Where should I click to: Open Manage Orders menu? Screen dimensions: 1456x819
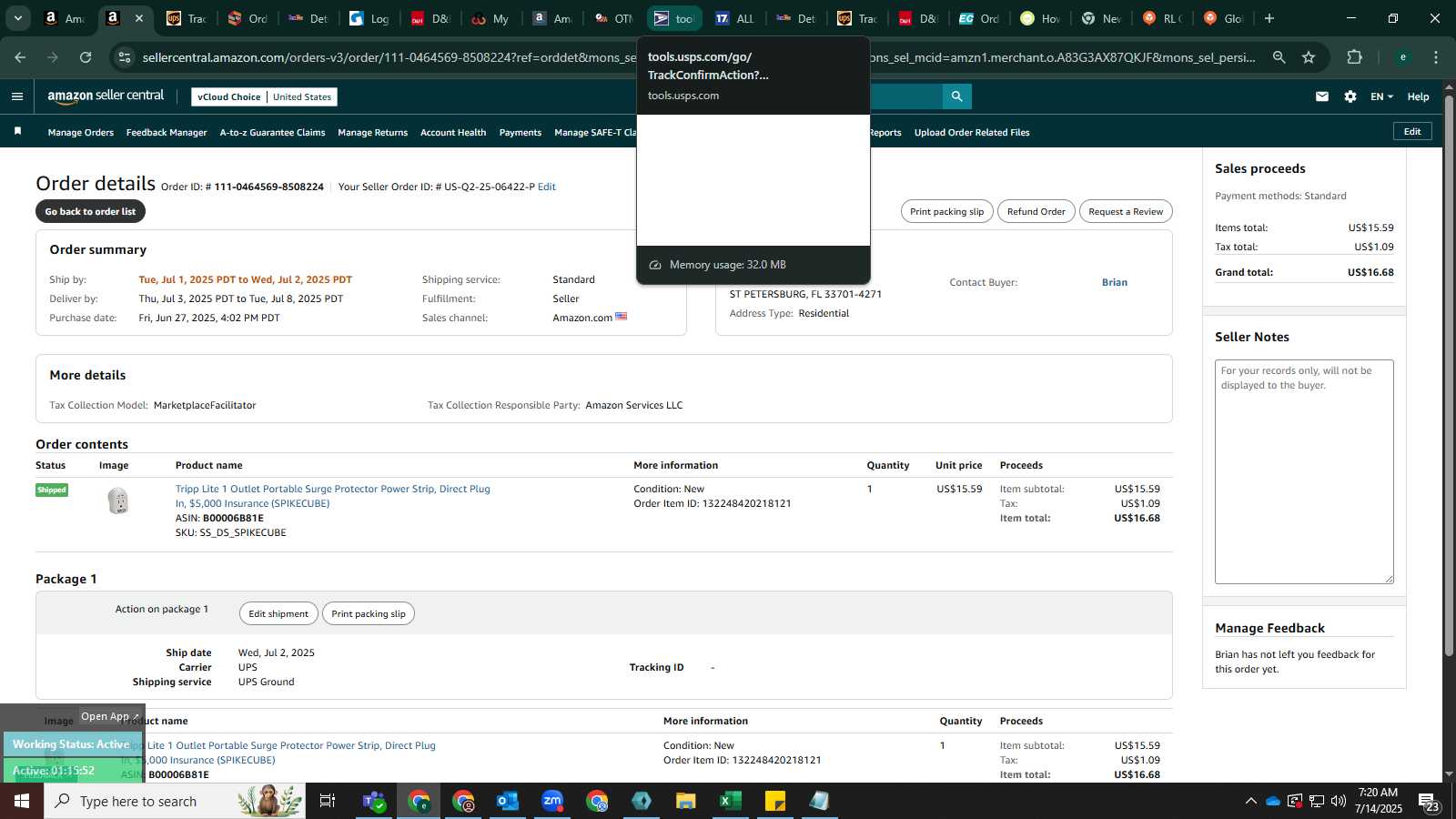coord(81,133)
